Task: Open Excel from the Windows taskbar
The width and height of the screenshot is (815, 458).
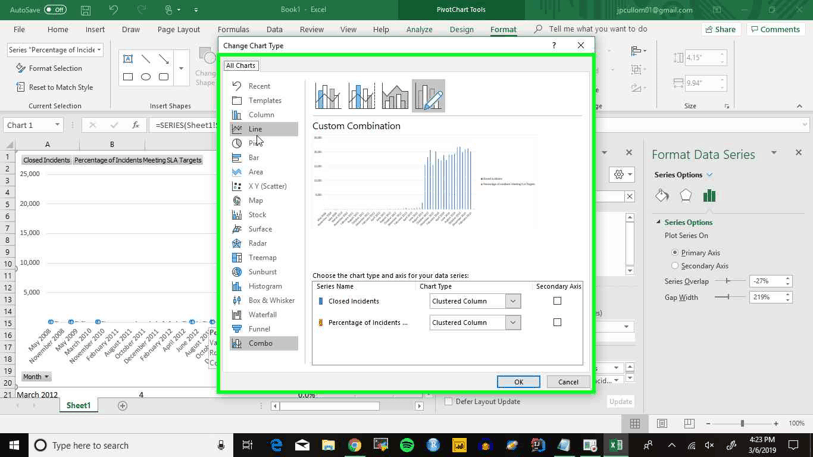Action: click(x=616, y=446)
